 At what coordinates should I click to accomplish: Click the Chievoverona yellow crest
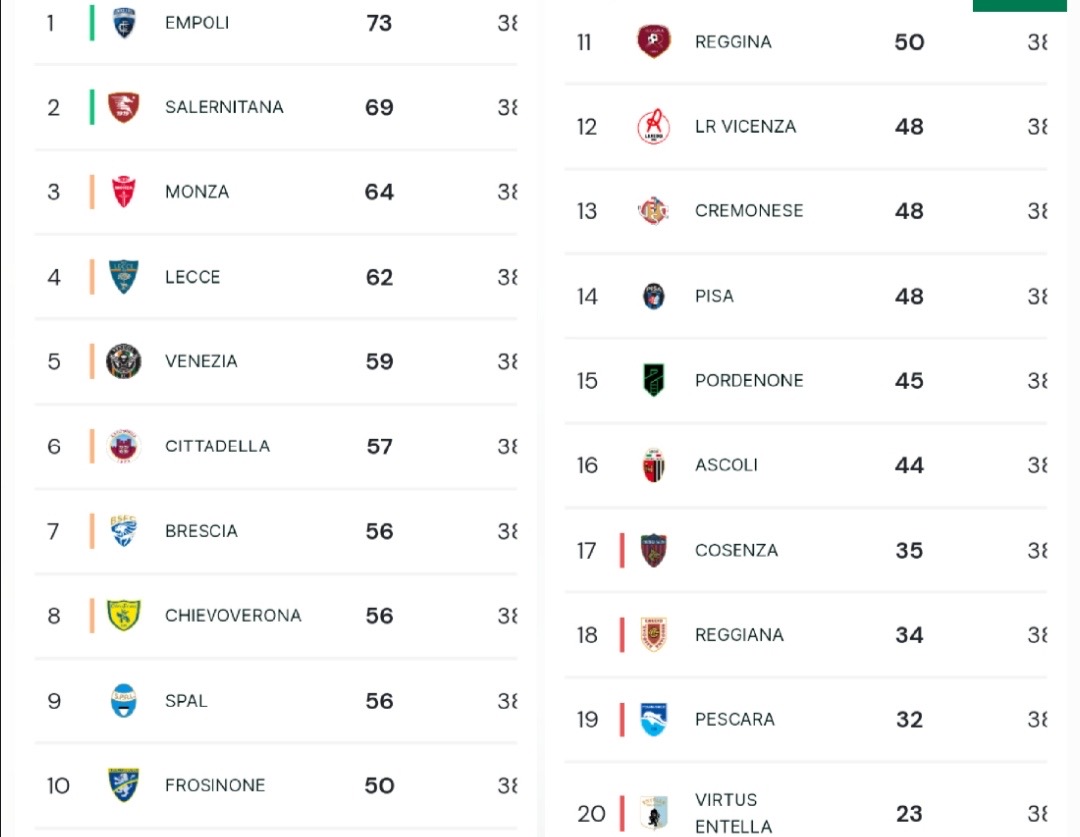point(124,615)
